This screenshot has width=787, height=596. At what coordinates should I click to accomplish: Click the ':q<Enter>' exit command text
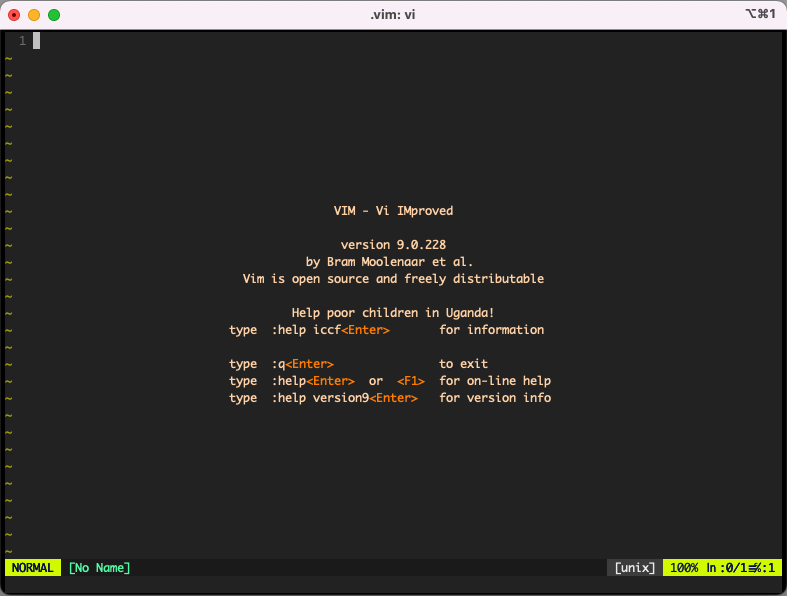(x=303, y=364)
